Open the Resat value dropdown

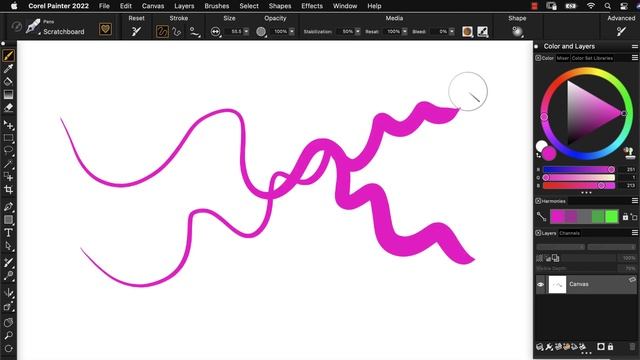coord(404,31)
